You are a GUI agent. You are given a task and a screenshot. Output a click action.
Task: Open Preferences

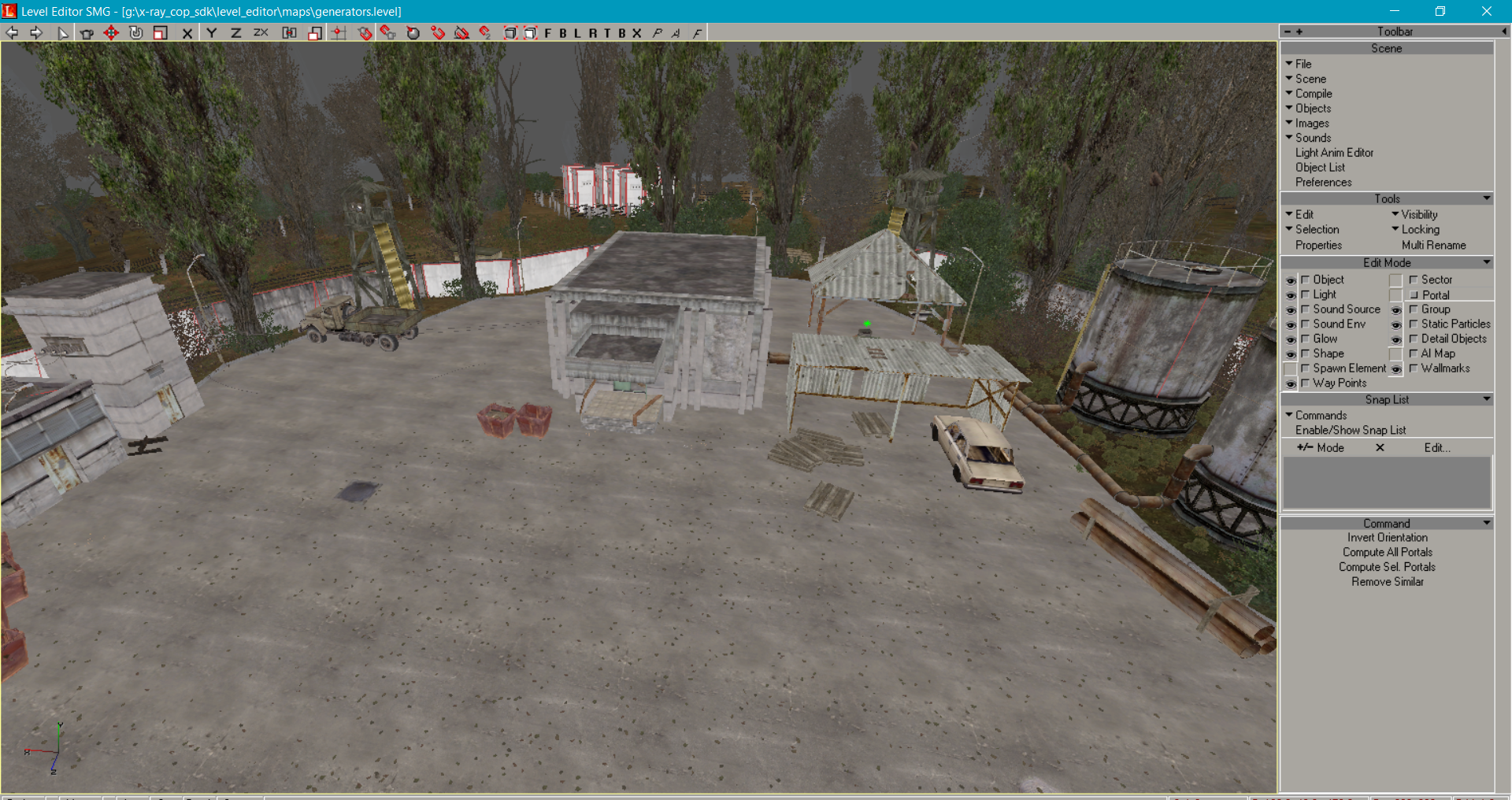click(x=1323, y=182)
